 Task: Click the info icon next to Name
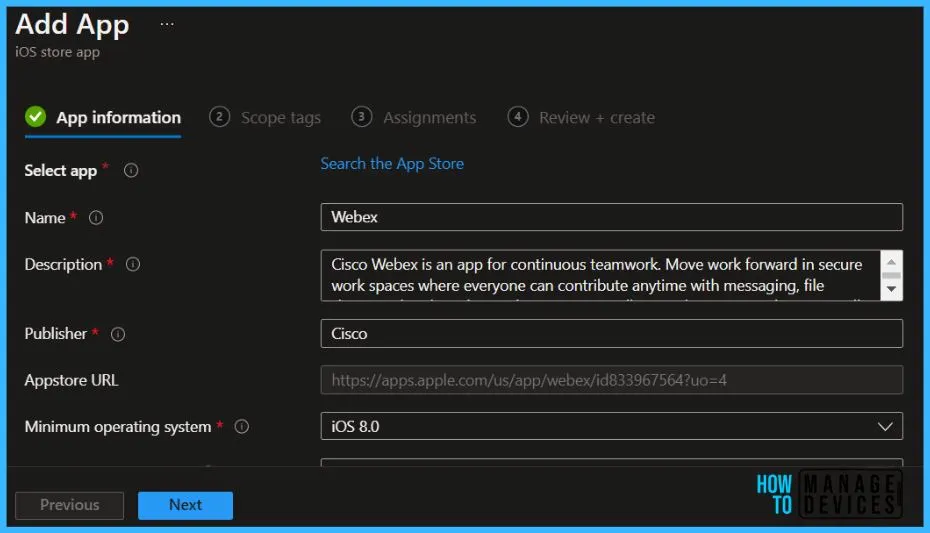96,218
